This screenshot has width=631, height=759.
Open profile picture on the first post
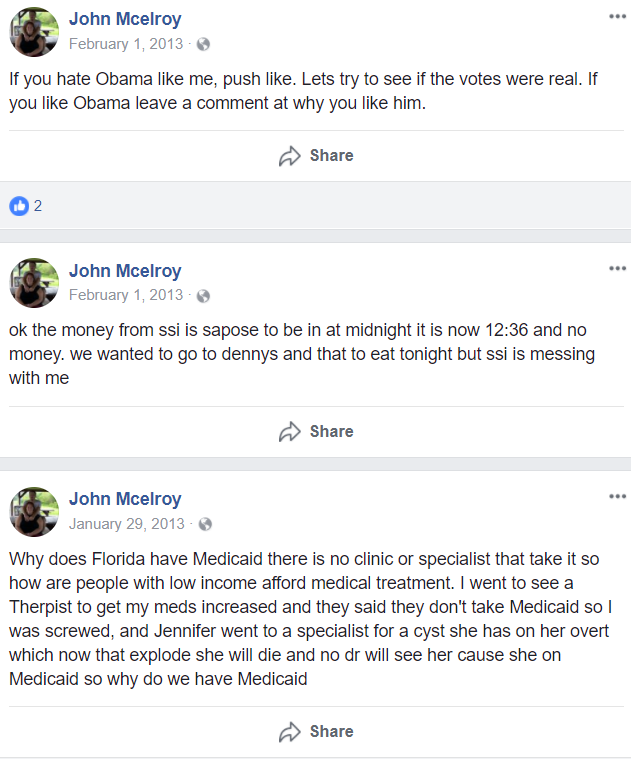click(x=34, y=32)
